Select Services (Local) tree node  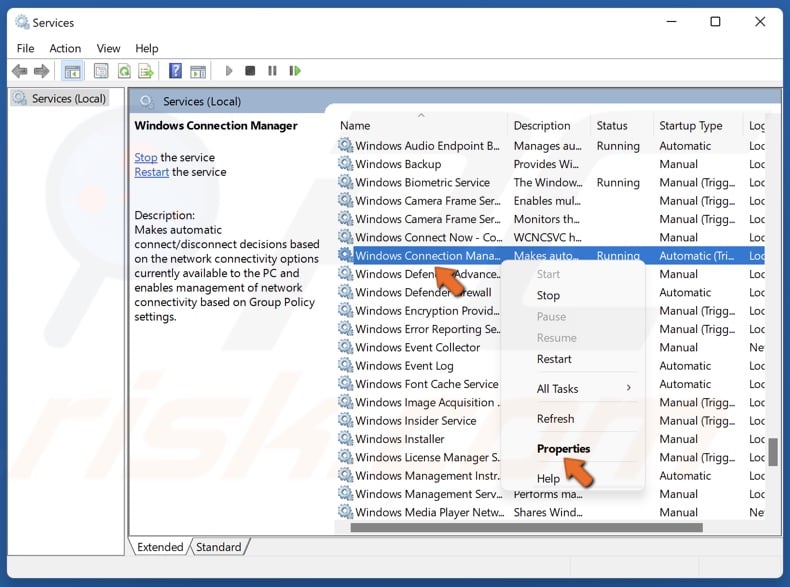click(x=60, y=98)
